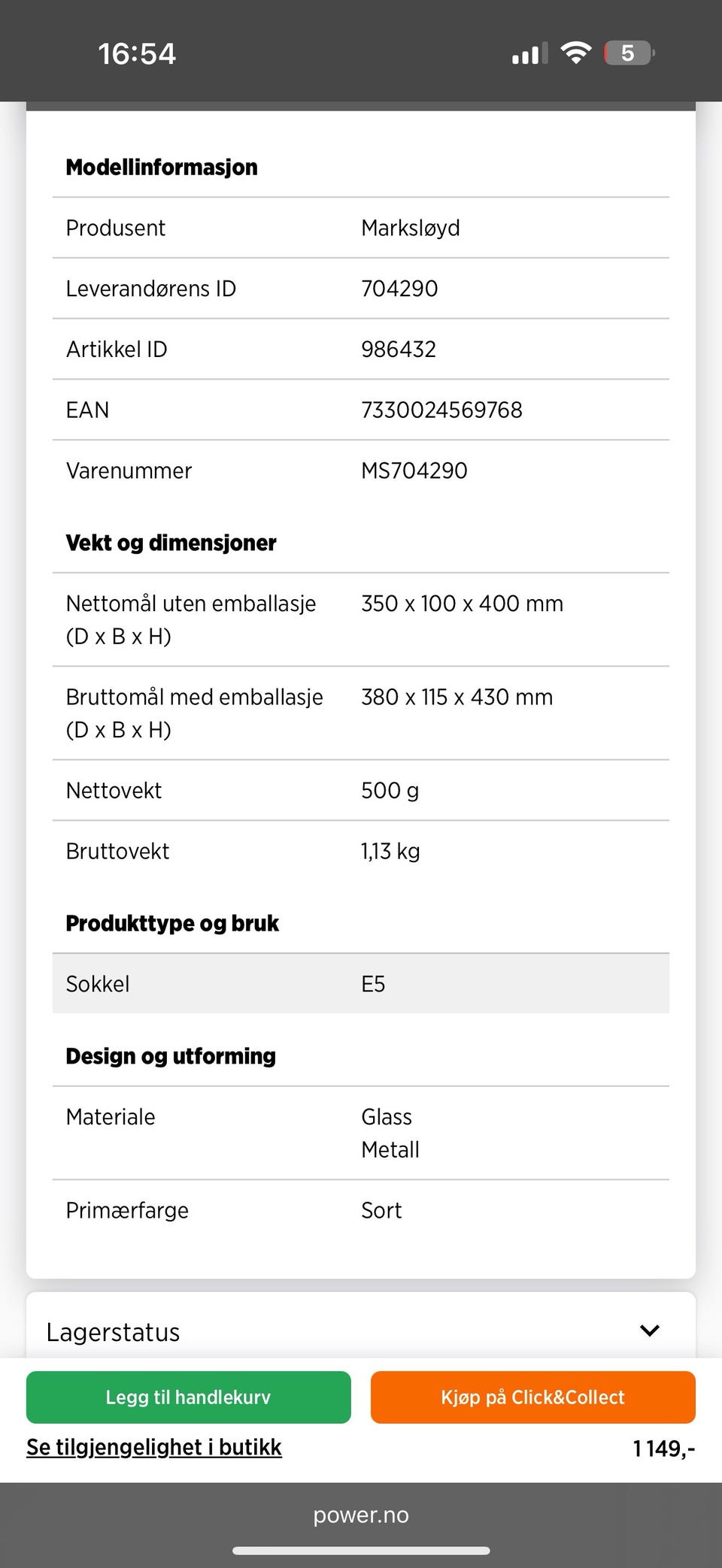The image size is (722, 1568).
Task: Tap the battery indicator icon
Action: (629, 53)
